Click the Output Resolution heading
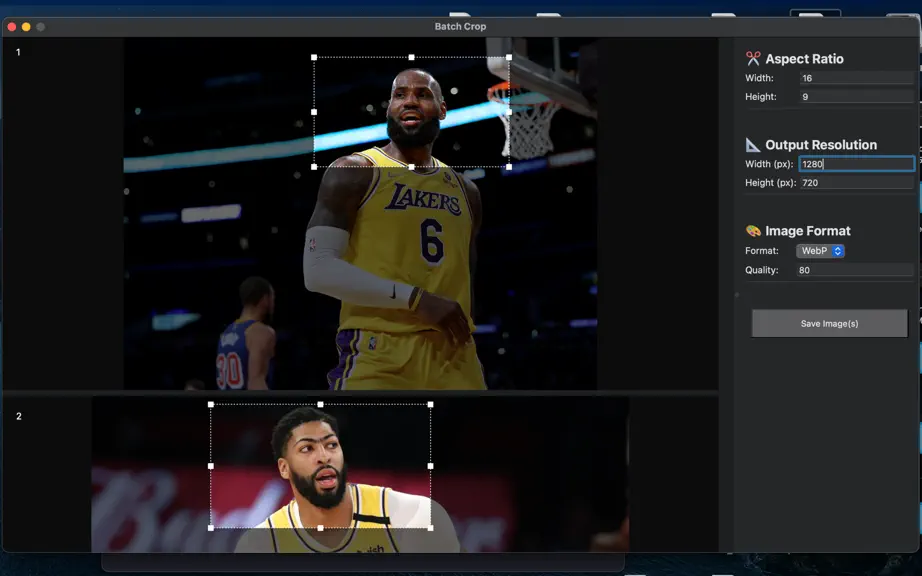922x576 pixels. [x=821, y=145]
